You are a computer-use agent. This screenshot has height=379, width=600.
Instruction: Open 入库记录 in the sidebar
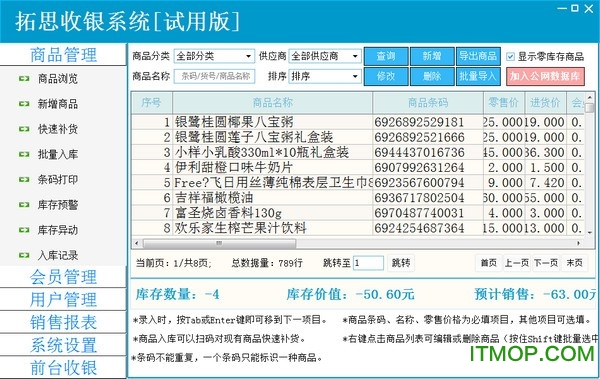coord(57,255)
